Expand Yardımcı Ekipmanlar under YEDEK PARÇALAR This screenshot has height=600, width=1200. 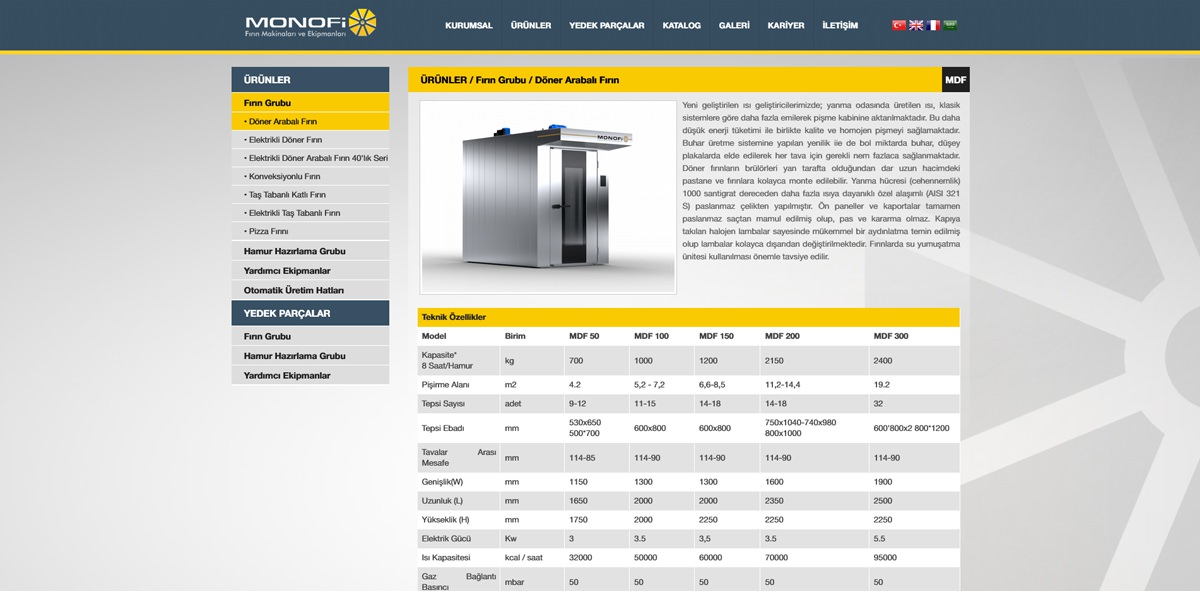tap(310, 376)
